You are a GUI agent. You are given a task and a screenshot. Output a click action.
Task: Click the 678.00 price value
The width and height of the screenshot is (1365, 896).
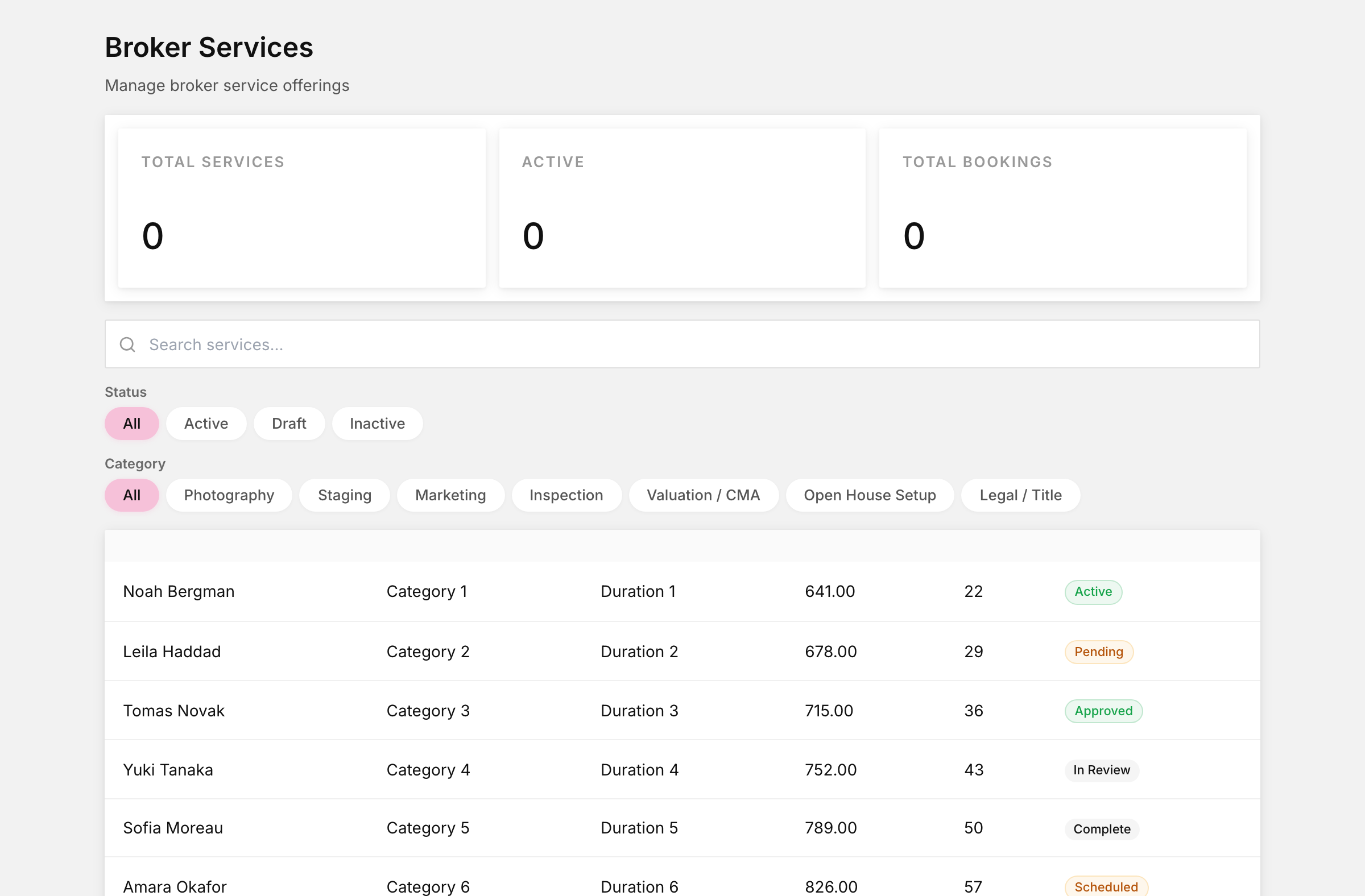click(830, 652)
